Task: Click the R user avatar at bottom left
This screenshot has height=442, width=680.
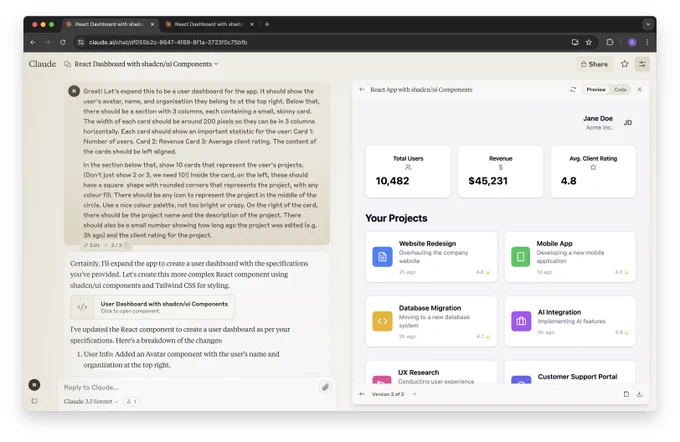Action: click(x=34, y=384)
